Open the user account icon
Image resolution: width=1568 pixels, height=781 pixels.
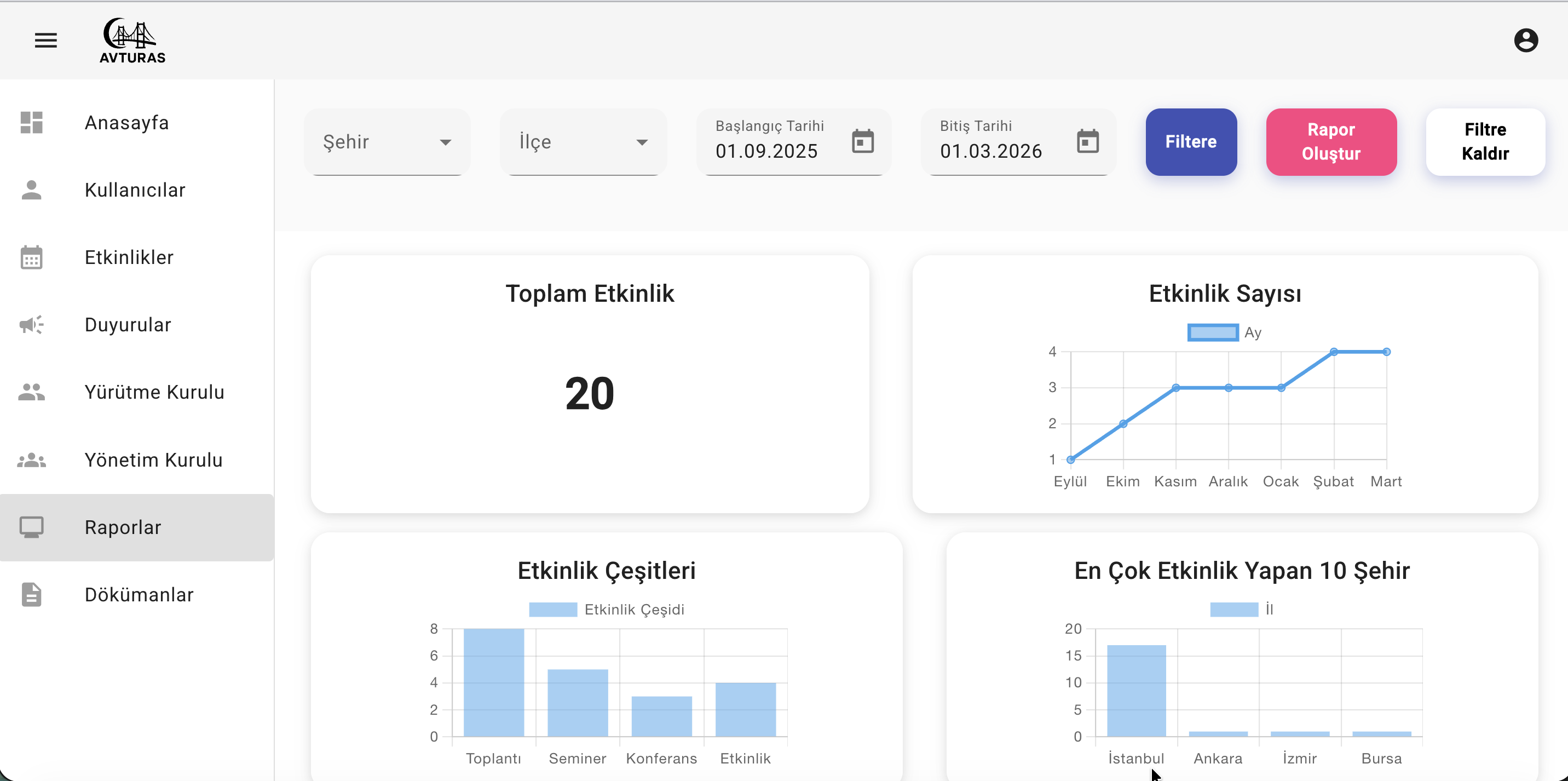[x=1525, y=39]
